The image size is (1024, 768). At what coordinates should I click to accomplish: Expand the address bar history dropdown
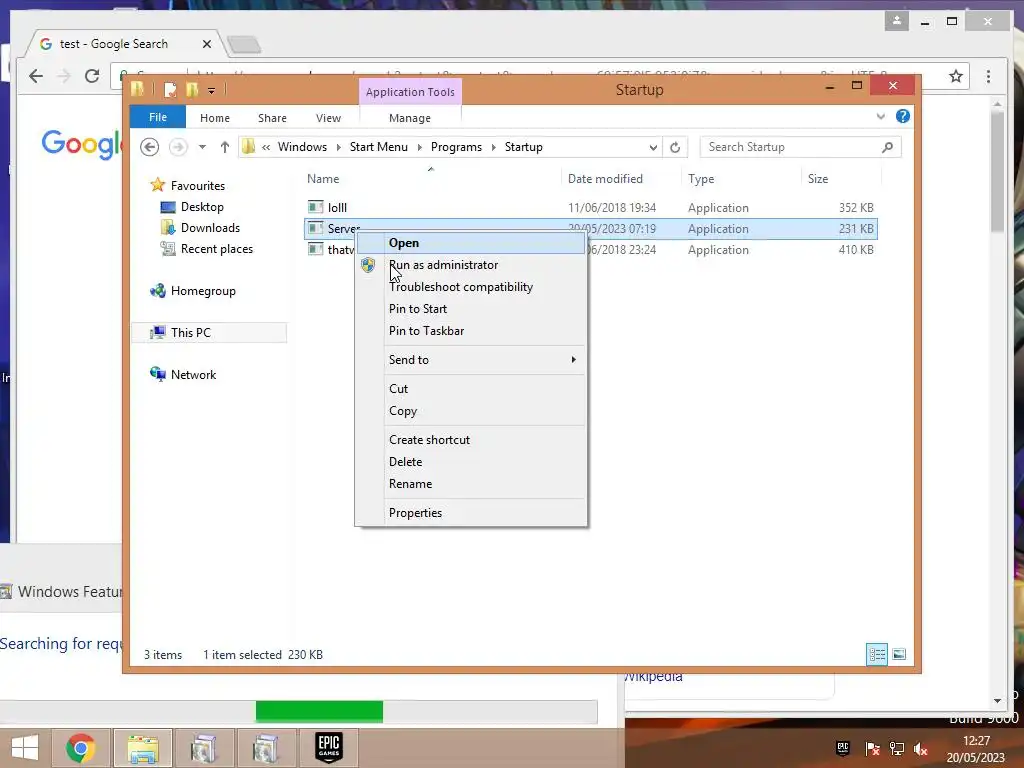[653, 148]
